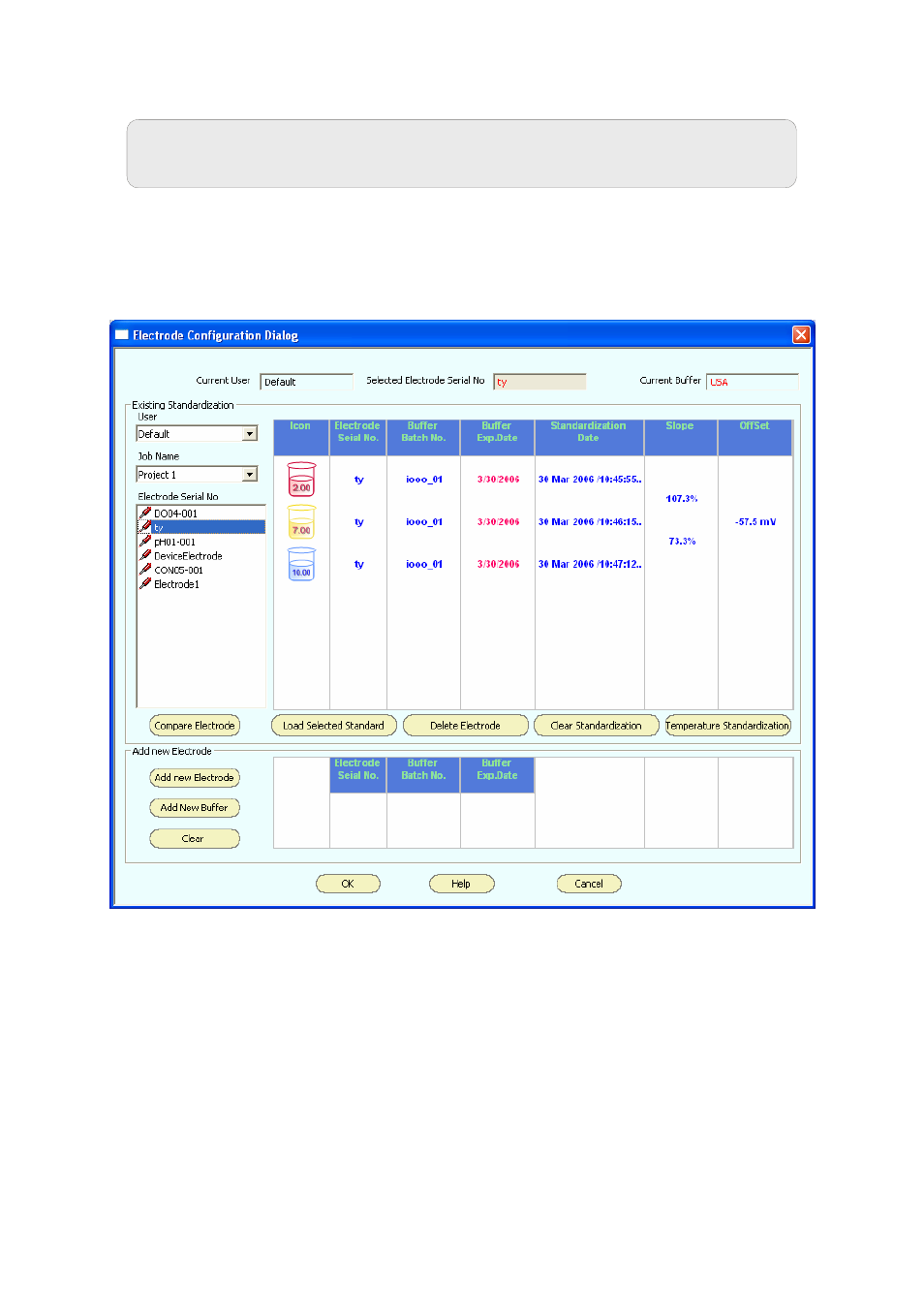Click 3/30/2006 expiry in the 10.00 row

coord(498,564)
